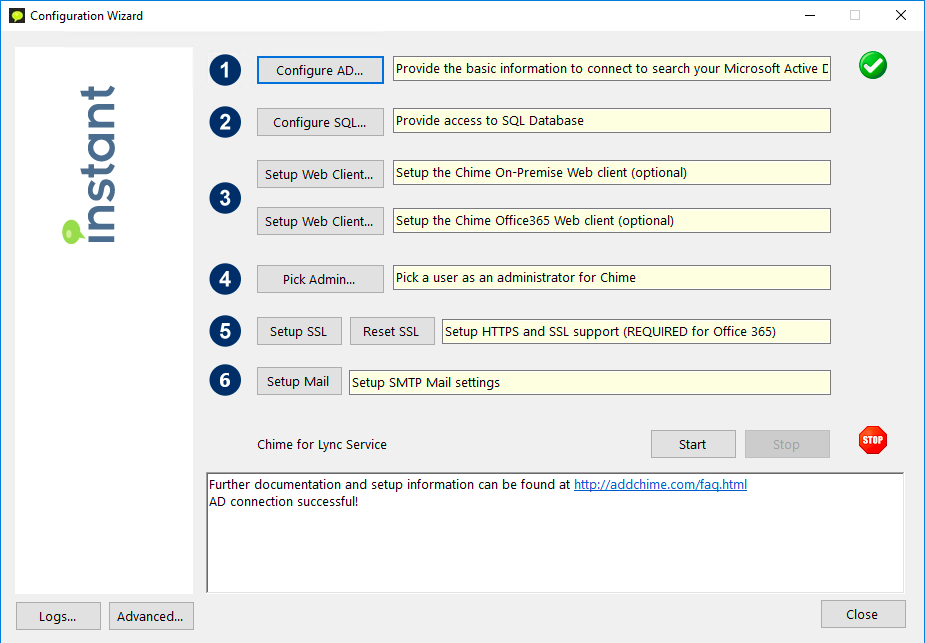The width and height of the screenshot is (925, 643).
Task: Click the Close button at bottom right
Action: pos(863,614)
